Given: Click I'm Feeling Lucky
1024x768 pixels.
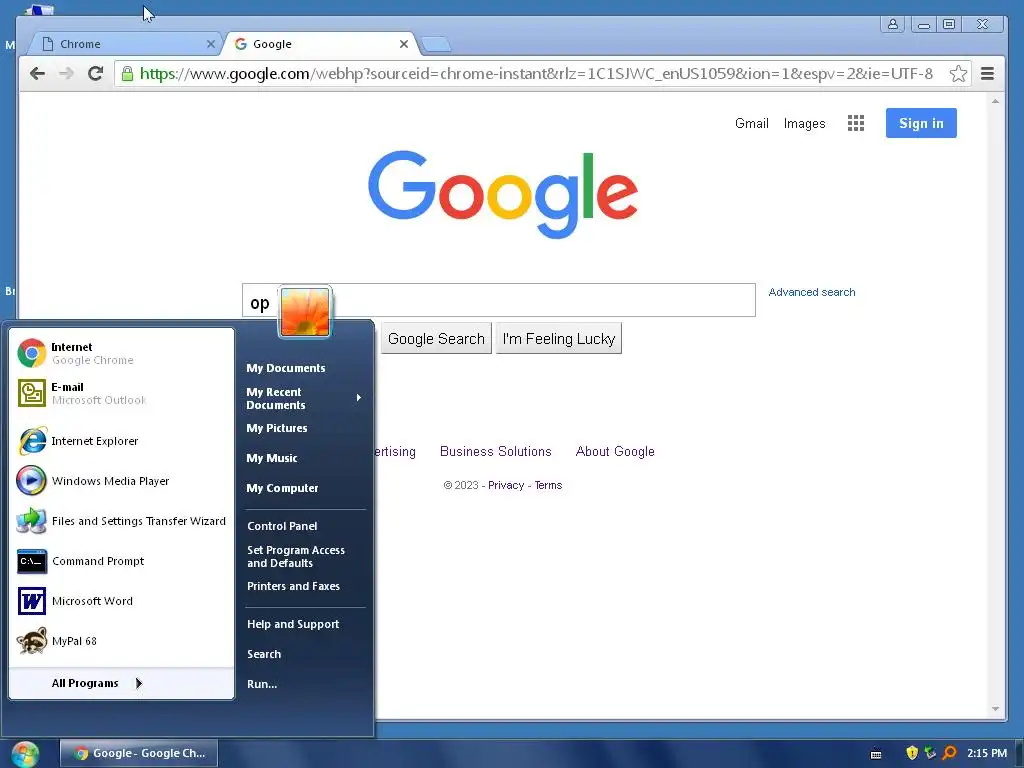Looking at the screenshot, I should [559, 338].
